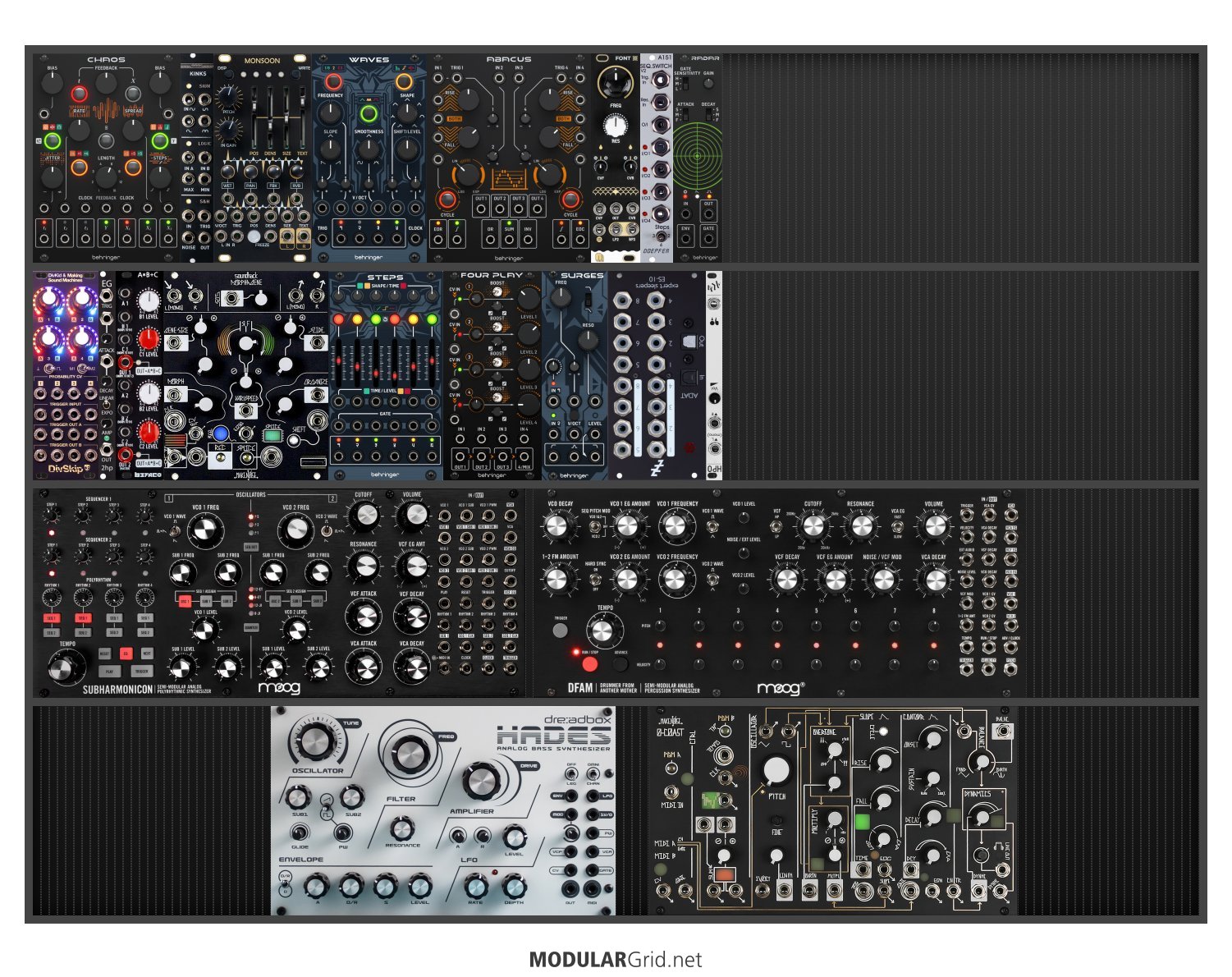Flip the DFAM VCF HP/LP switch
The height and width of the screenshot is (977, 1232).
[x=777, y=525]
